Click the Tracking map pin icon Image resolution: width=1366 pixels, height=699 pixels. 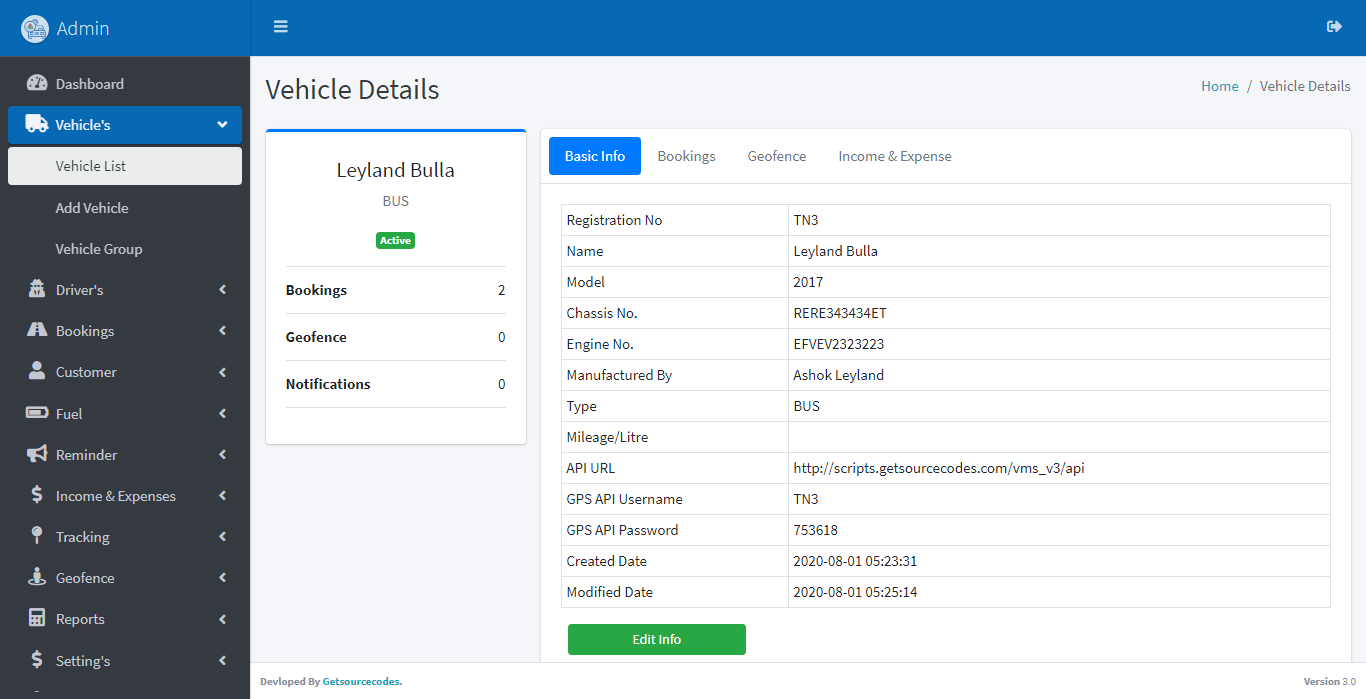click(37, 537)
